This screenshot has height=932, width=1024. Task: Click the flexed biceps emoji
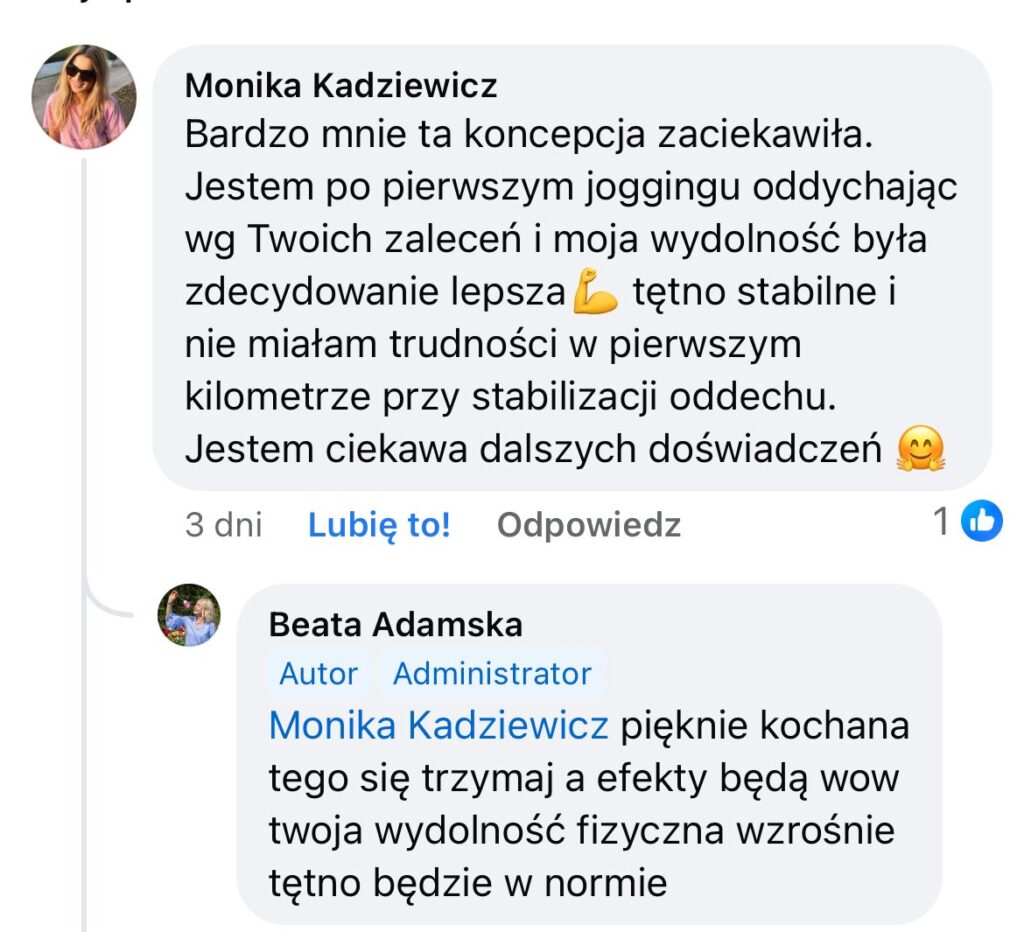tap(599, 293)
